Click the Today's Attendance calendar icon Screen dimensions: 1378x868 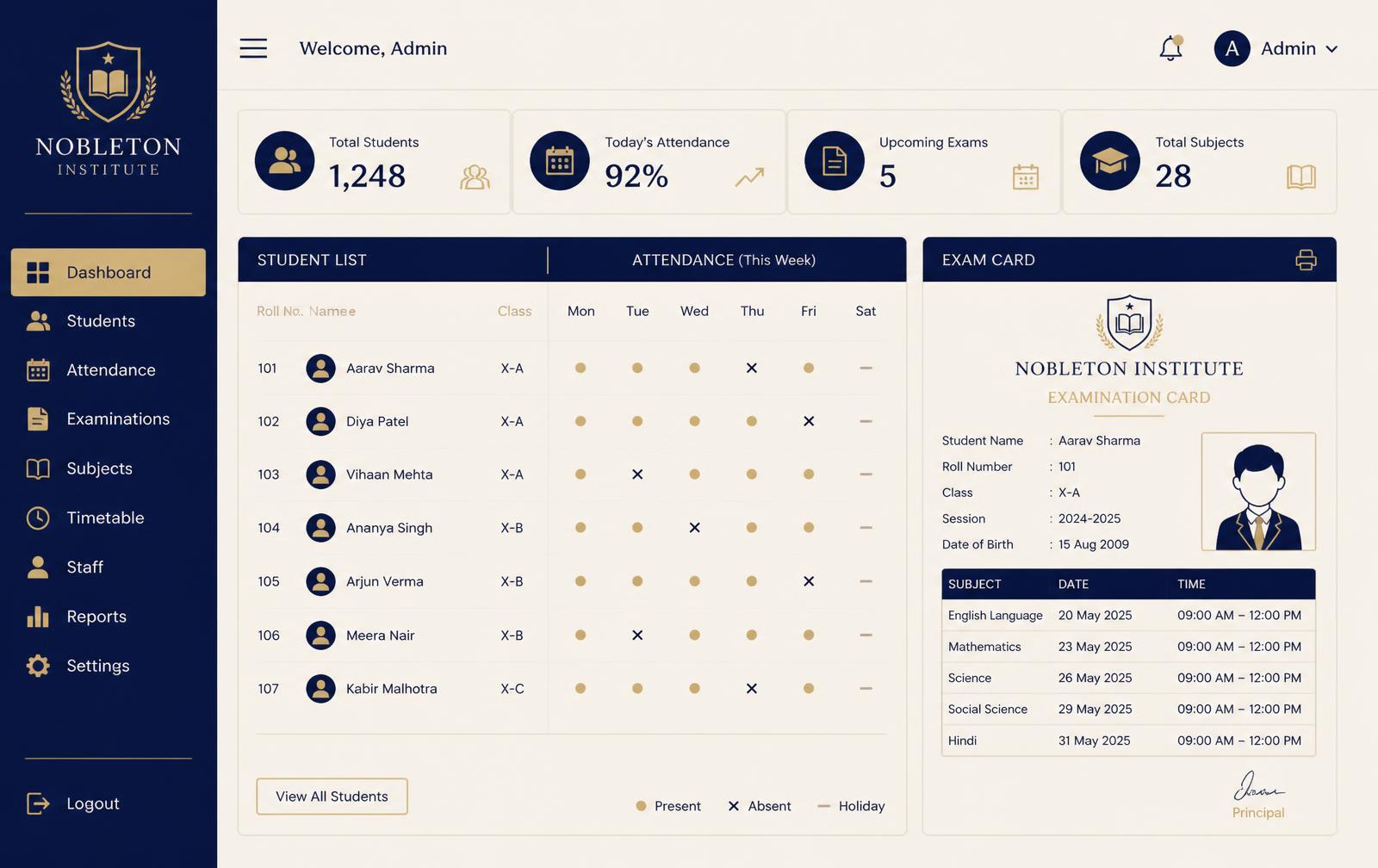(x=560, y=161)
